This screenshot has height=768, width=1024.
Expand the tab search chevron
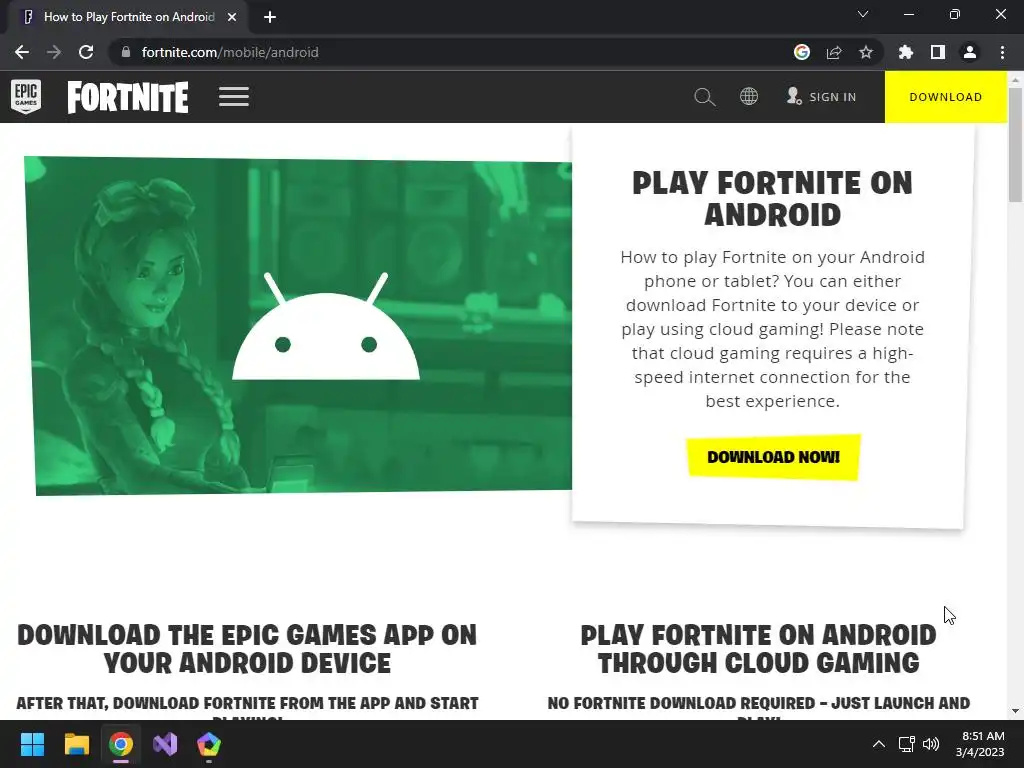click(x=863, y=14)
